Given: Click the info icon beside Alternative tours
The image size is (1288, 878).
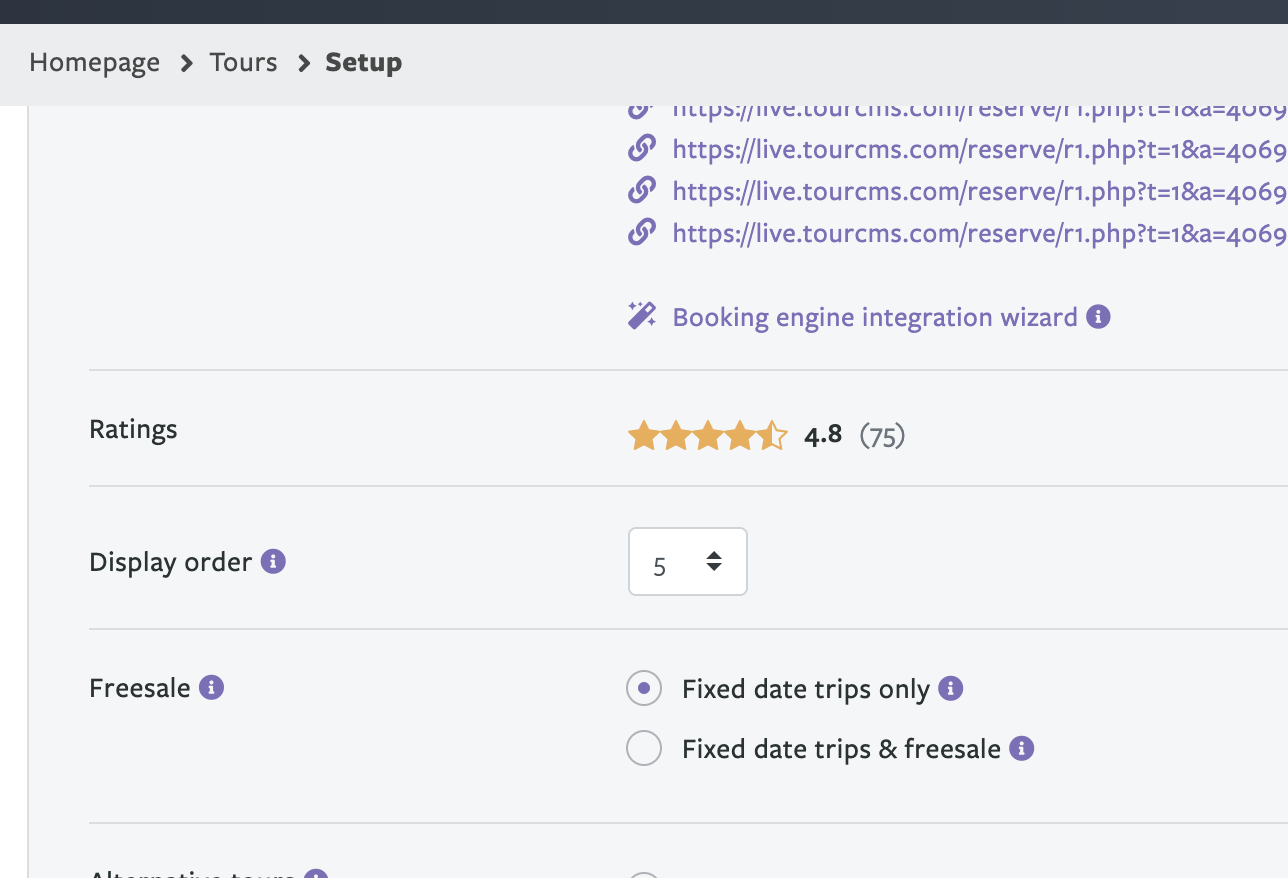Looking at the screenshot, I should [x=316, y=874].
